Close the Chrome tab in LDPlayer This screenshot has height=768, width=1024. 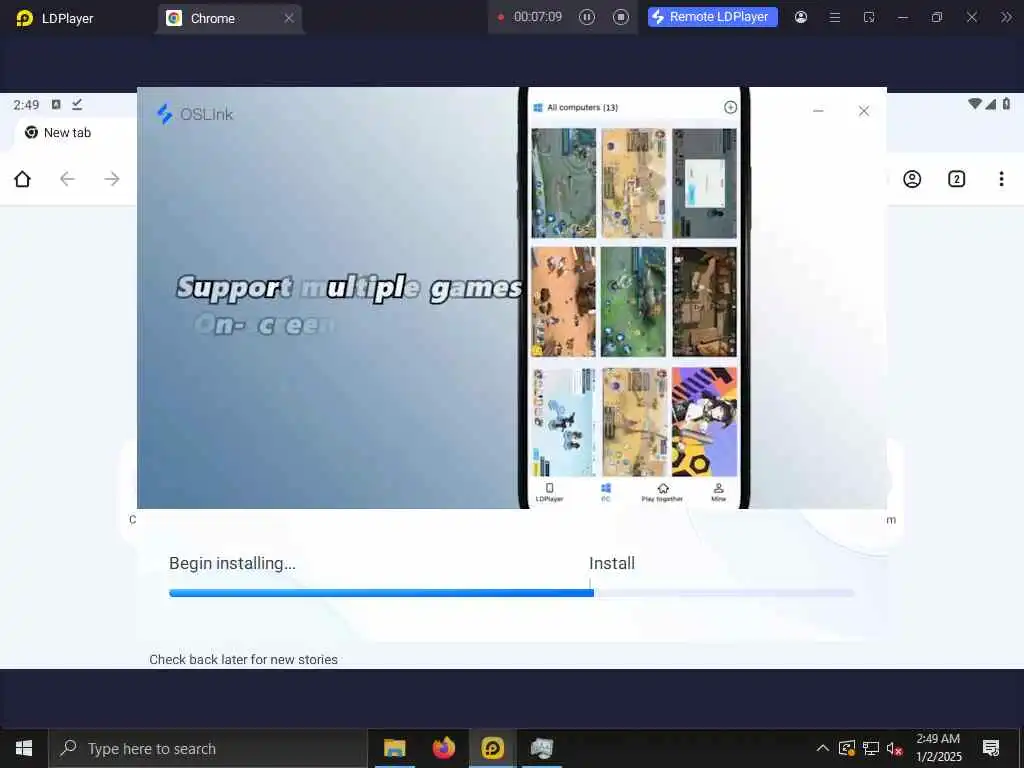tap(289, 18)
